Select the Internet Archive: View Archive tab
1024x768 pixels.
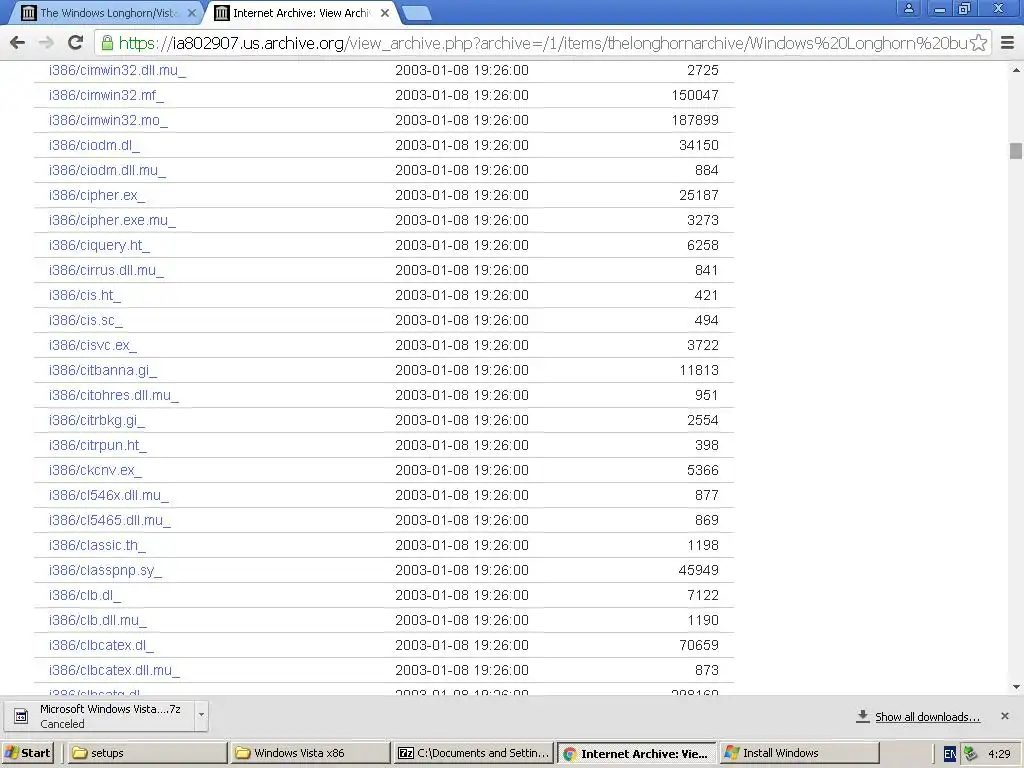[x=302, y=13]
